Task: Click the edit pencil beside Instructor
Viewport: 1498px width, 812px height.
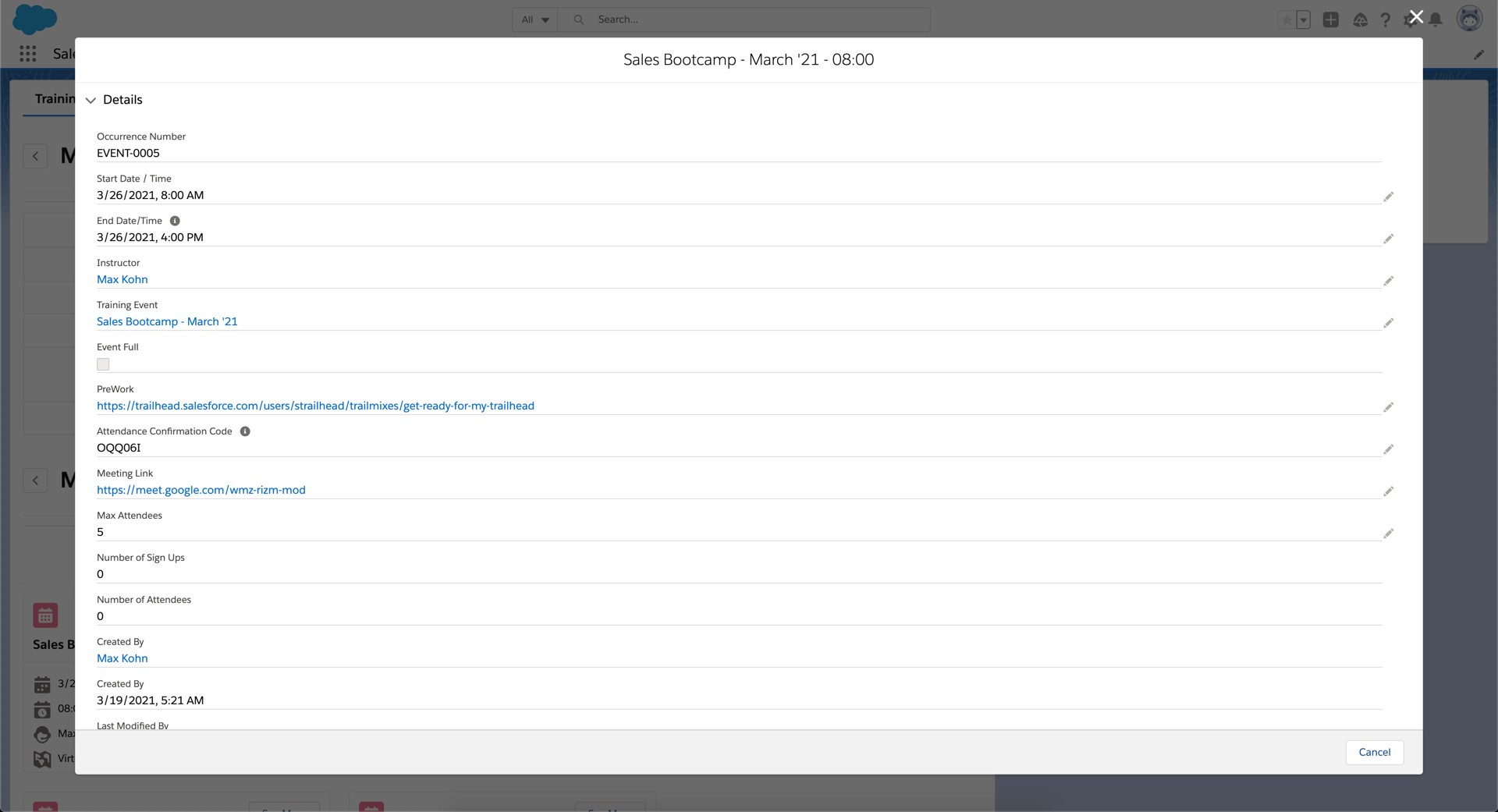Action: (x=1388, y=281)
